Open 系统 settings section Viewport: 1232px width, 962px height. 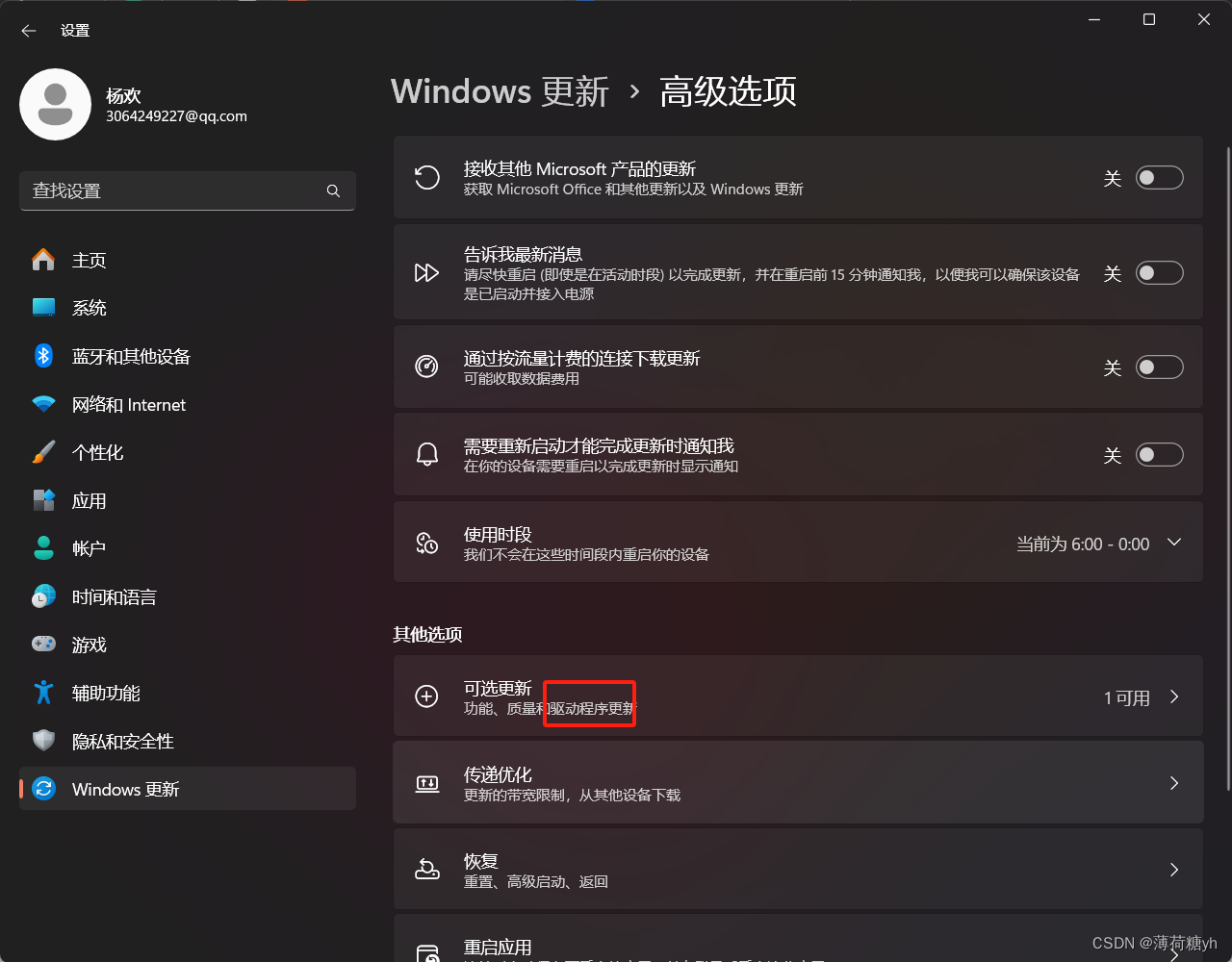[x=188, y=308]
